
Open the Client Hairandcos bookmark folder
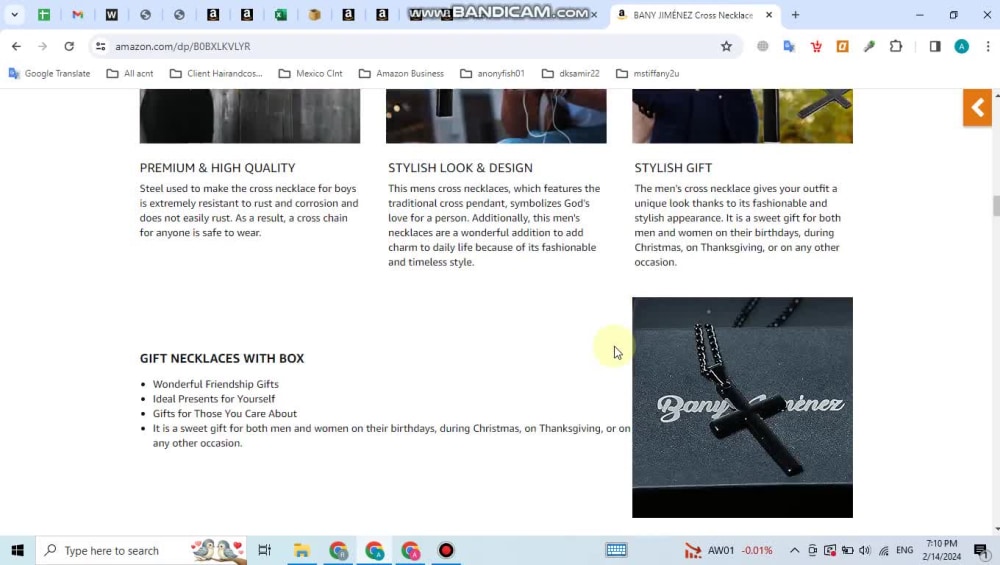[216, 73]
